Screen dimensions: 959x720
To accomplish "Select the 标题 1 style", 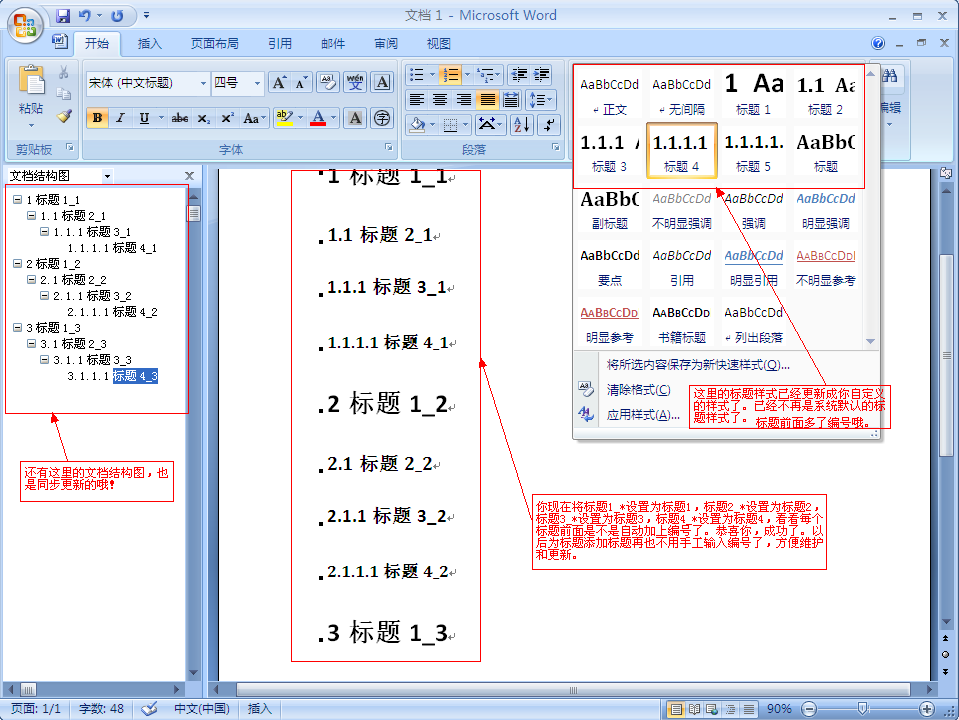I will (x=753, y=93).
